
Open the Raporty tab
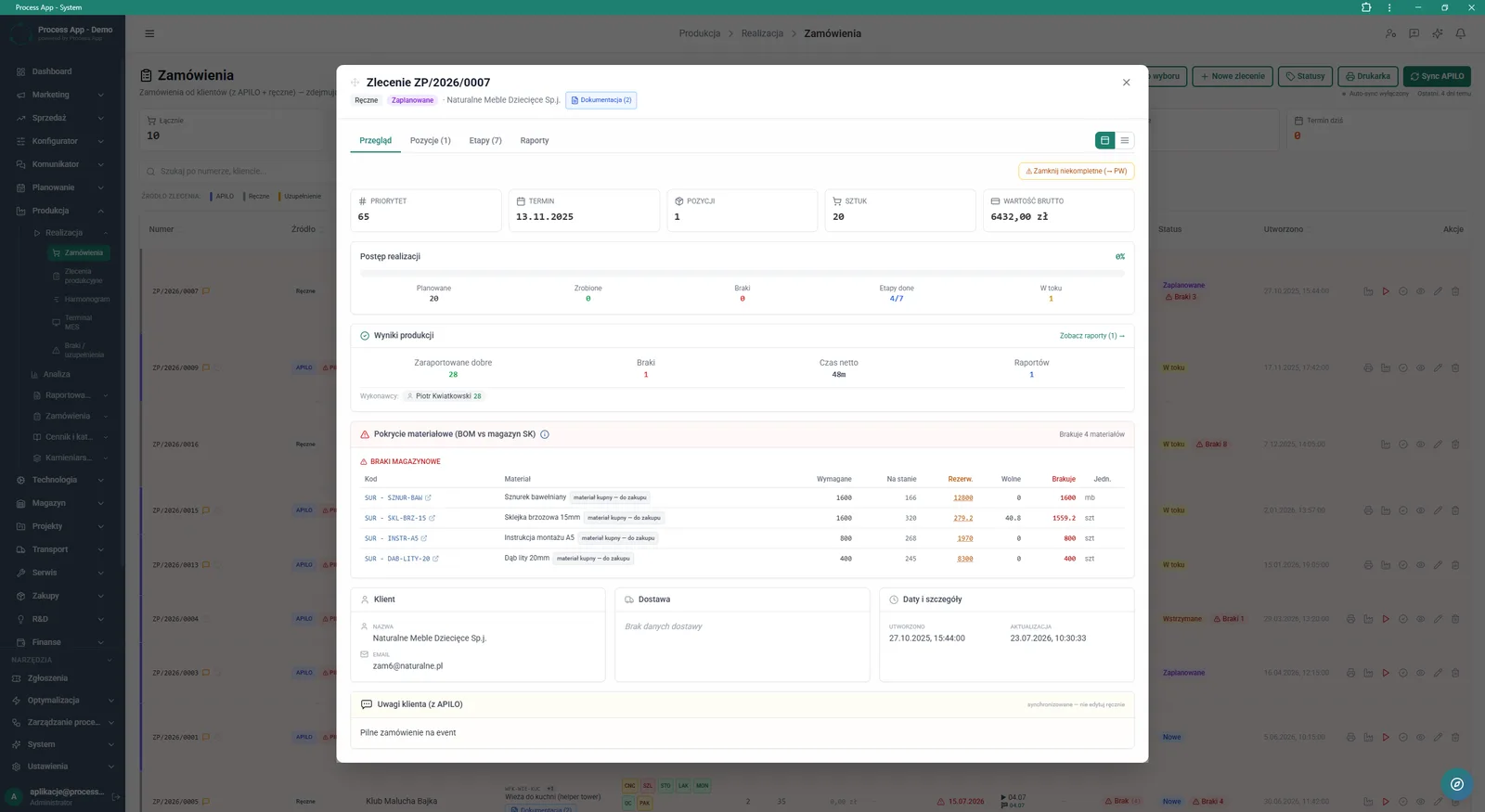(535, 141)
